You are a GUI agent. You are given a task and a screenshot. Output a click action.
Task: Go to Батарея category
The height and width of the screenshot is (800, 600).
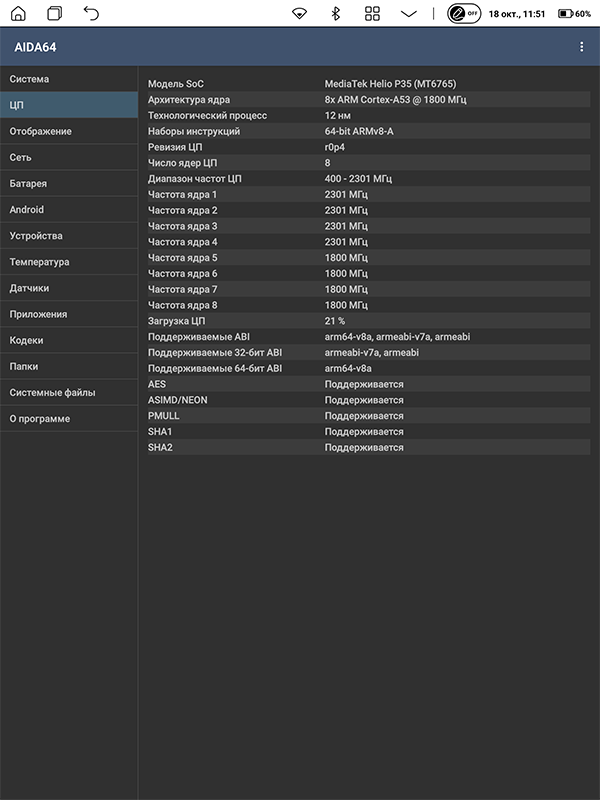coord(29,183)
